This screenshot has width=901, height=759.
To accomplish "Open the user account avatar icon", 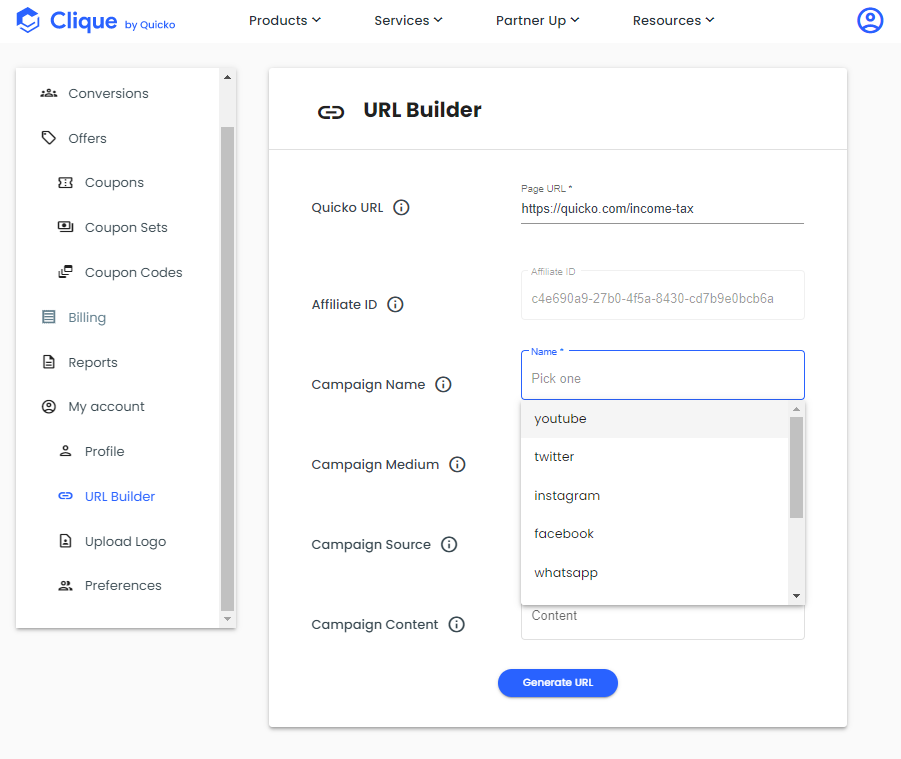I will tap(870, 21).
